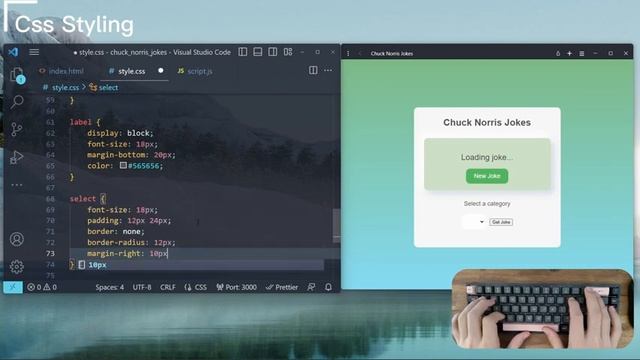This screenshot has width=640, height=360.
Task: Click the New Joke button
Action: [487, 176]
